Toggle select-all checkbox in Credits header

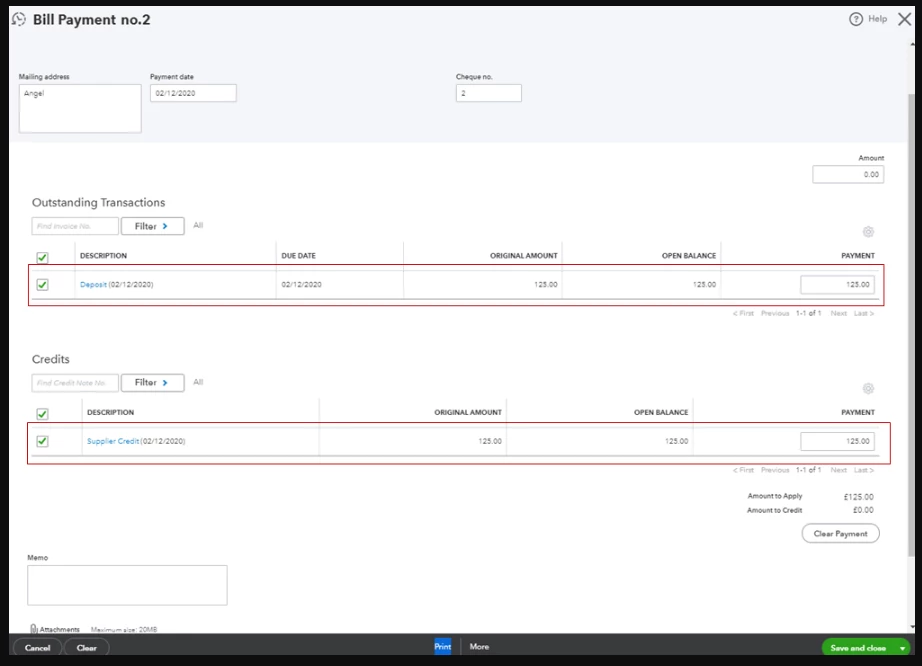coord(42,414)
